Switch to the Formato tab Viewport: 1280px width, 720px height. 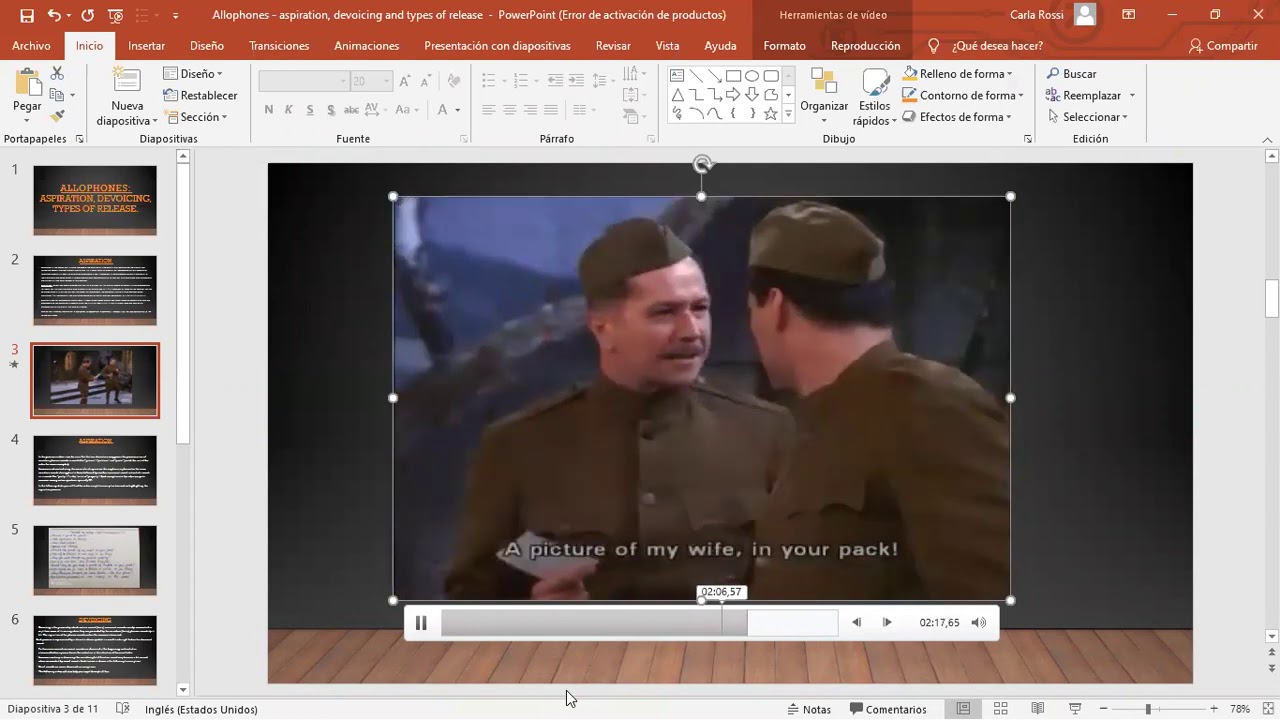(x=784, y=46)
